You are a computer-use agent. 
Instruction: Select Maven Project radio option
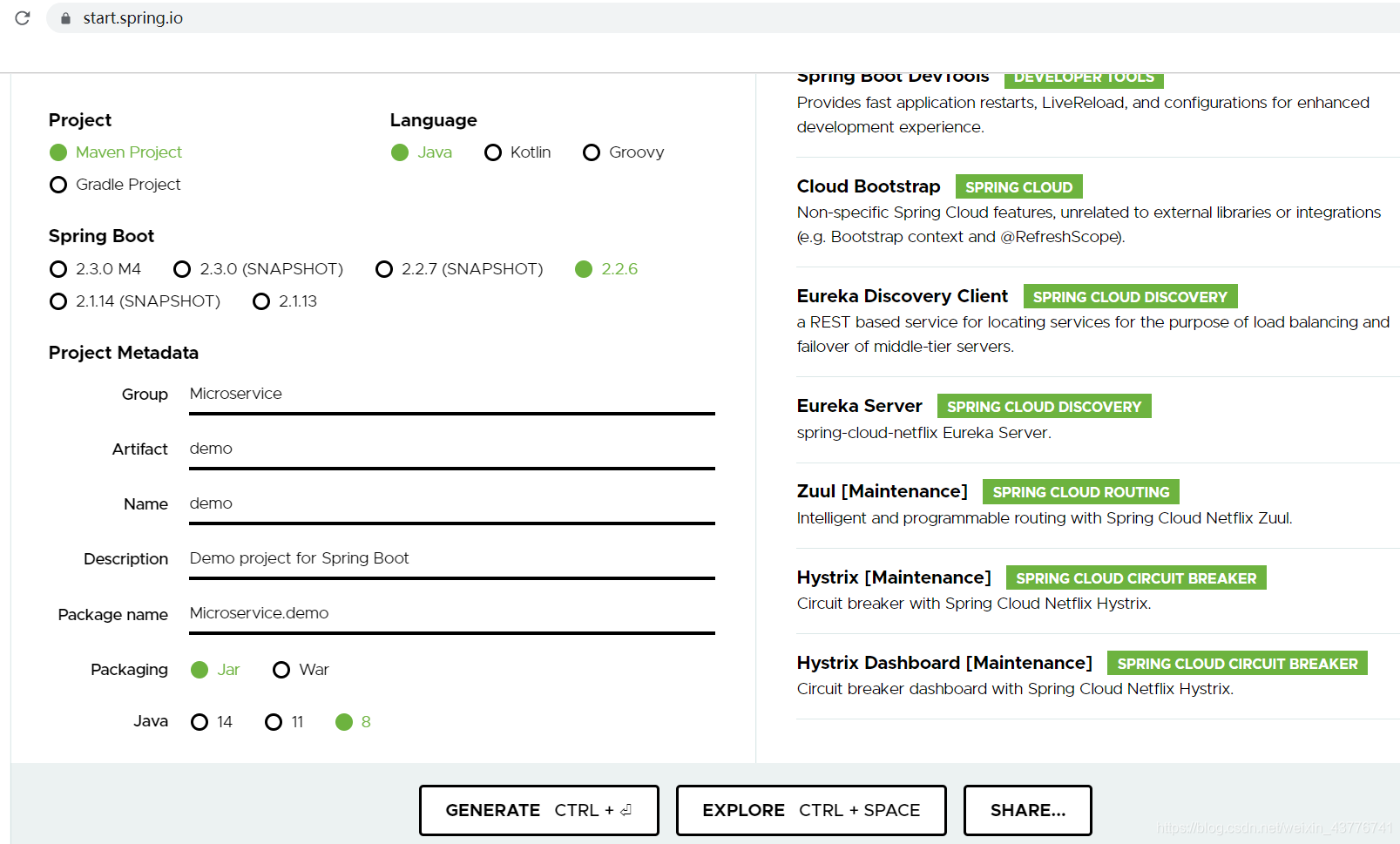[116, 152]
